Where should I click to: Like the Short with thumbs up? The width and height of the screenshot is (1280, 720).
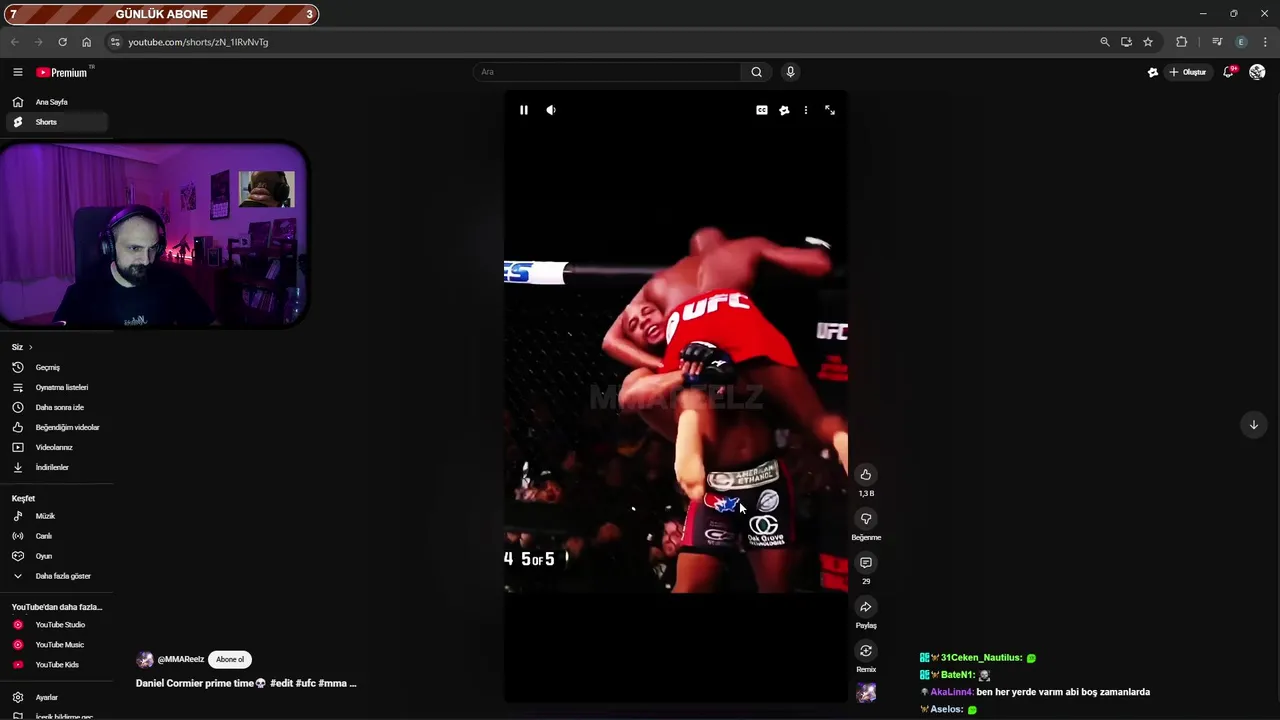(866, 475)
